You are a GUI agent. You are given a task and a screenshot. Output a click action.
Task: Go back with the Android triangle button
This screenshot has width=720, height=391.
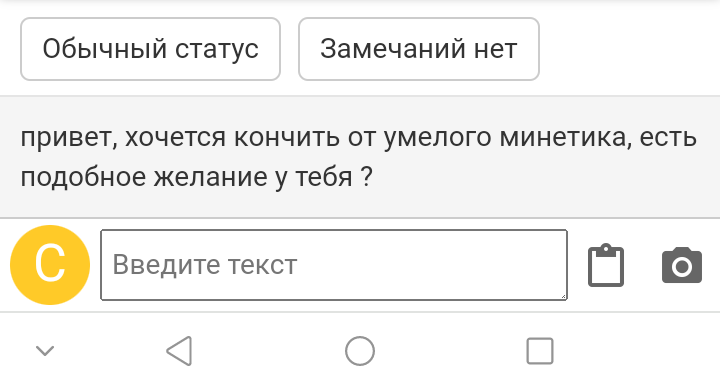[179, 351]
